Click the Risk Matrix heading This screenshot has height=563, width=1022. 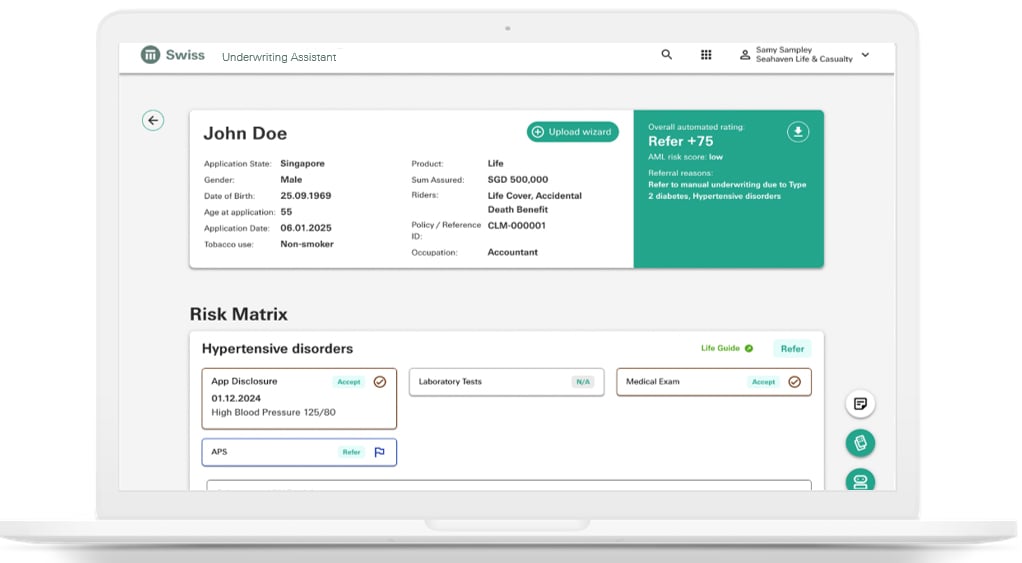click(x=239, y=314)
